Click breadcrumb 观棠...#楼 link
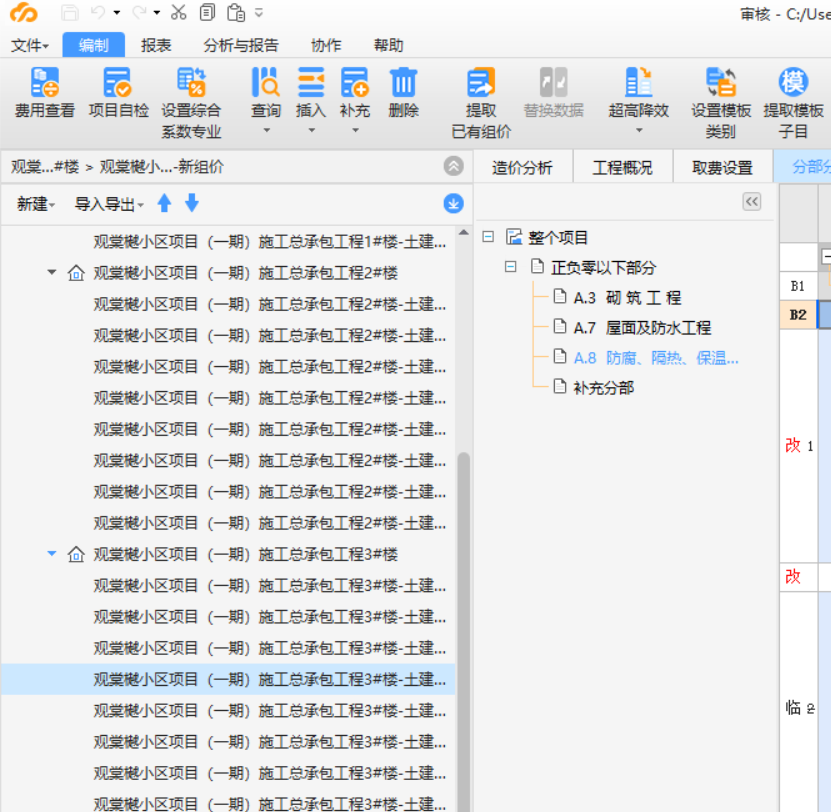 45,167
